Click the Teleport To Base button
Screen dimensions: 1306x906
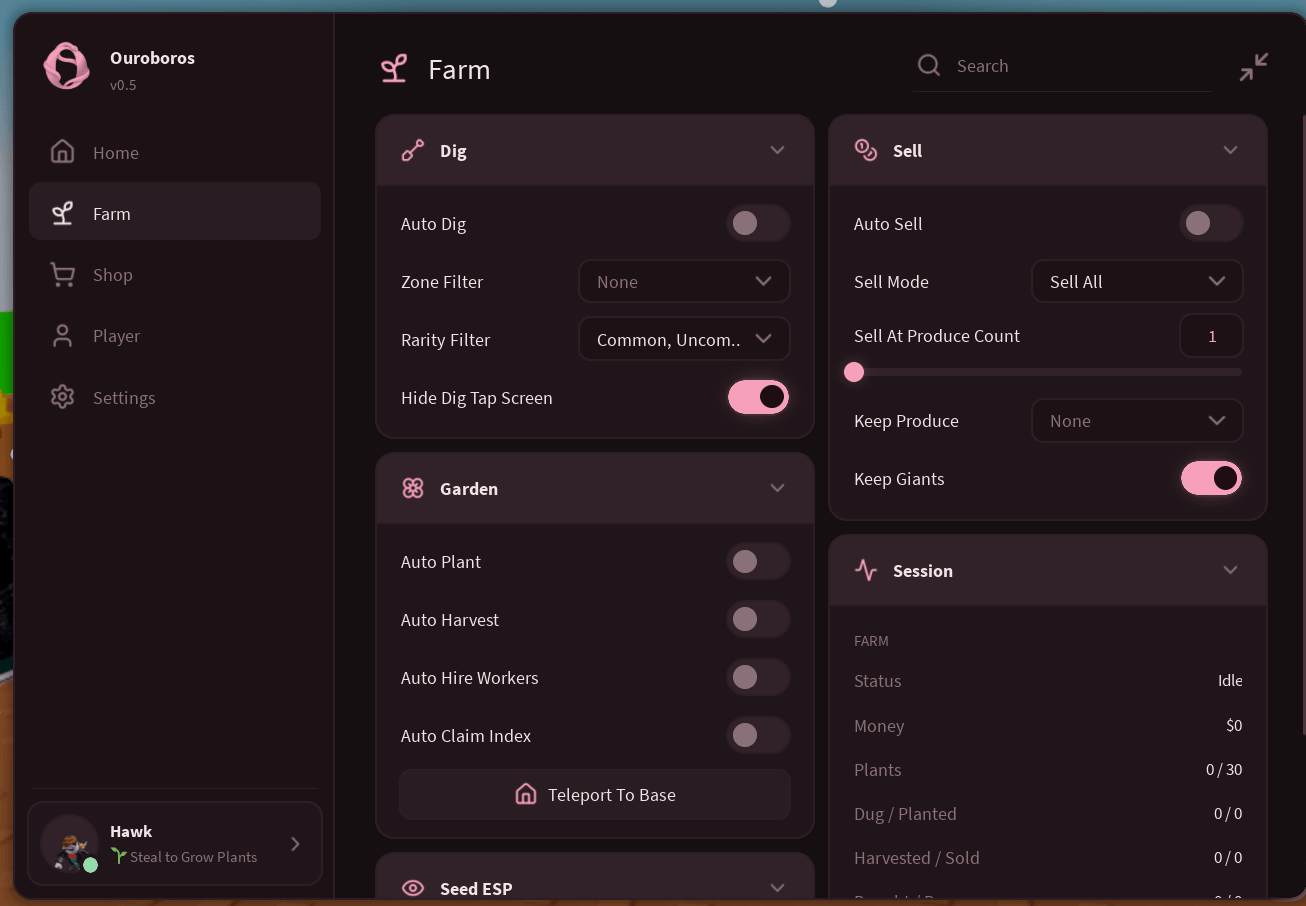point(595,795)
